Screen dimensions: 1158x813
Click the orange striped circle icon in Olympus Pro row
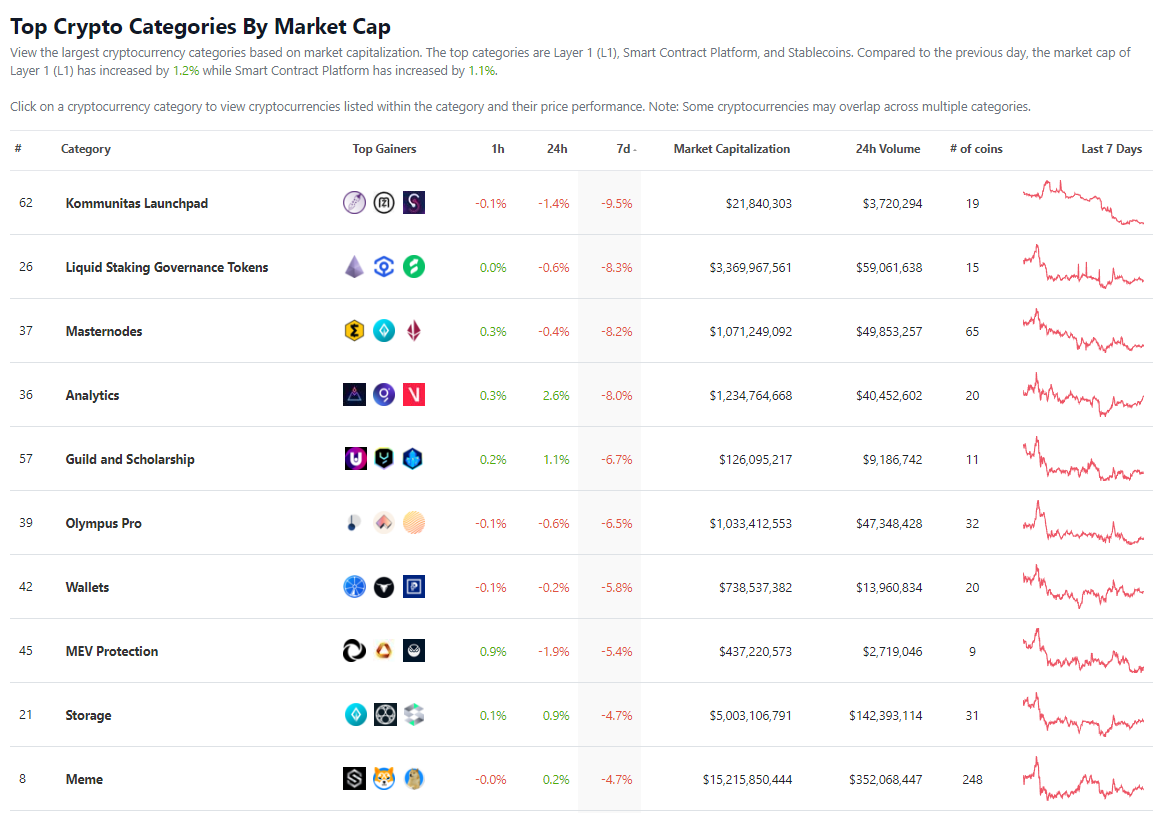pyautogui.click(x=414, y=523)
